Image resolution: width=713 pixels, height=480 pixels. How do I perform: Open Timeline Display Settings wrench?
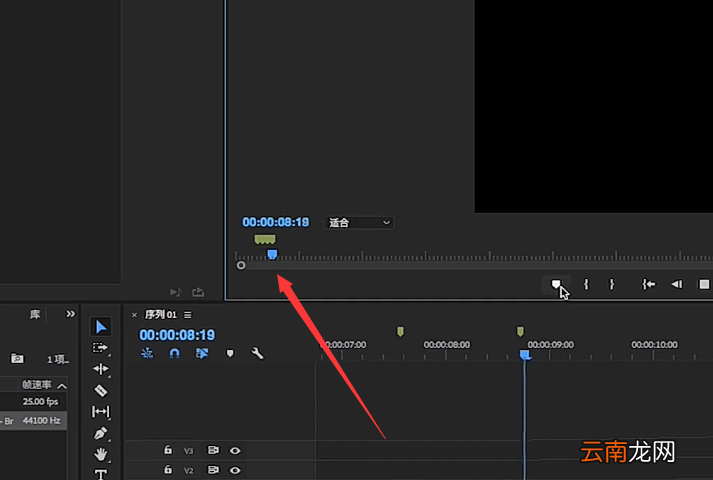coord(257,353)
